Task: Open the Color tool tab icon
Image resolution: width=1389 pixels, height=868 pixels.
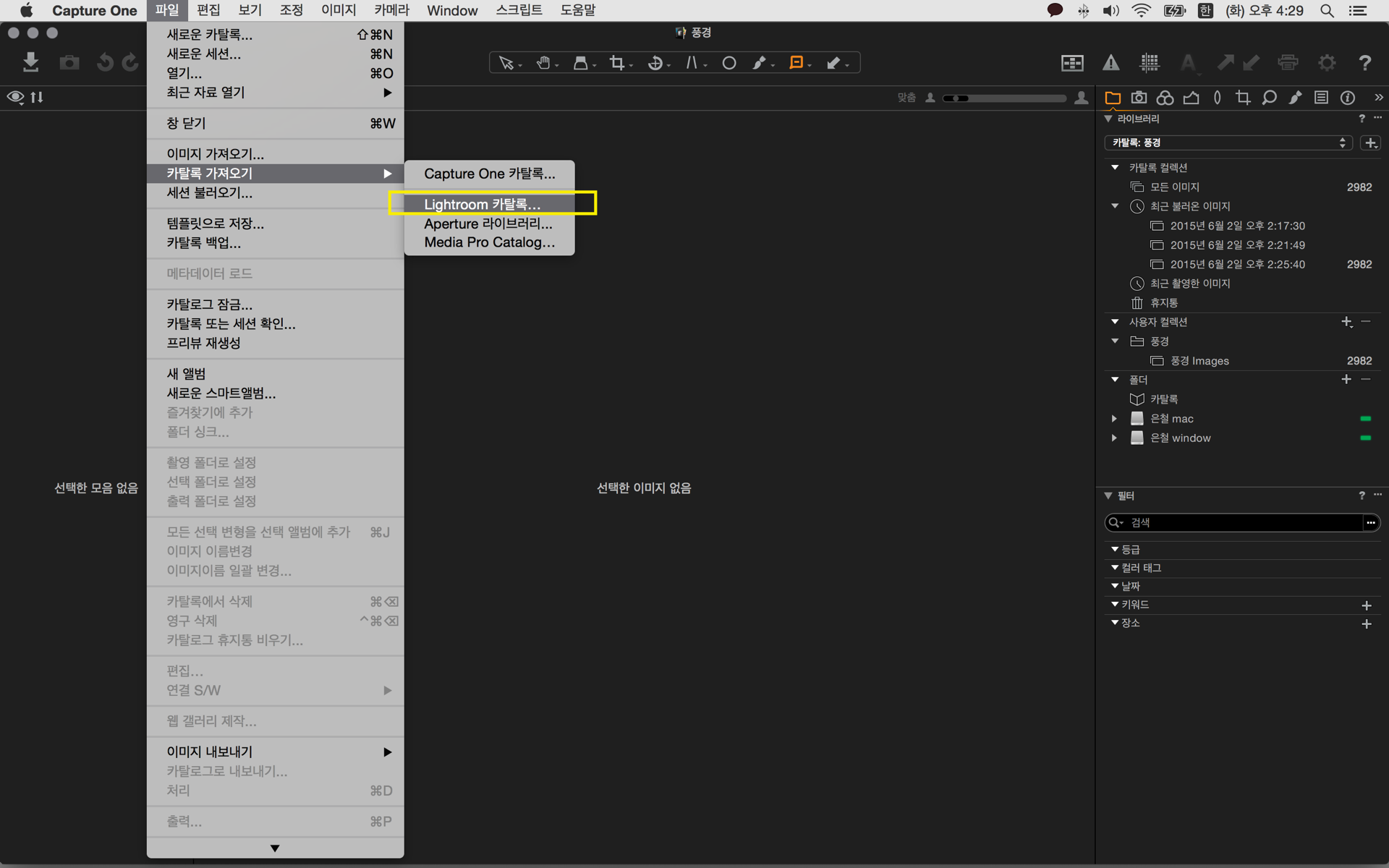Action: pyautogui.click(x=1165, y=98)
